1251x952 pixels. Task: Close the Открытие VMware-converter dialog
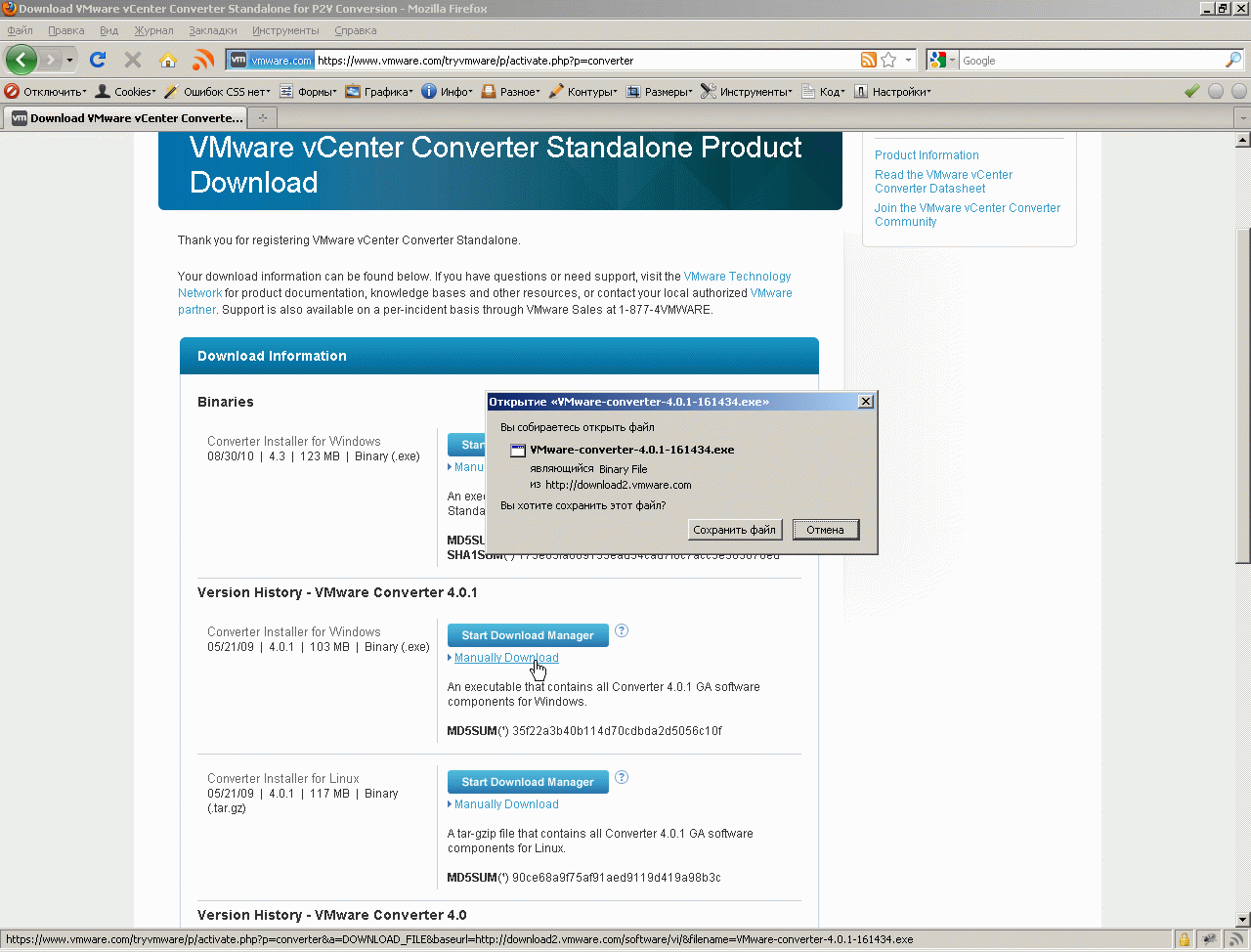(865, 402)
